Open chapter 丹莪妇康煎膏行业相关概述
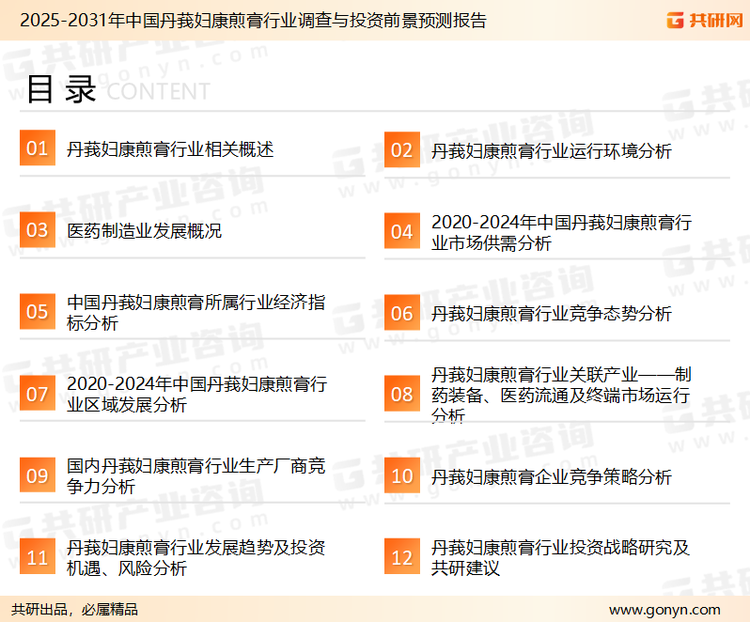Image resolution: width=750 pixels, height=622 pixels. 170,150
